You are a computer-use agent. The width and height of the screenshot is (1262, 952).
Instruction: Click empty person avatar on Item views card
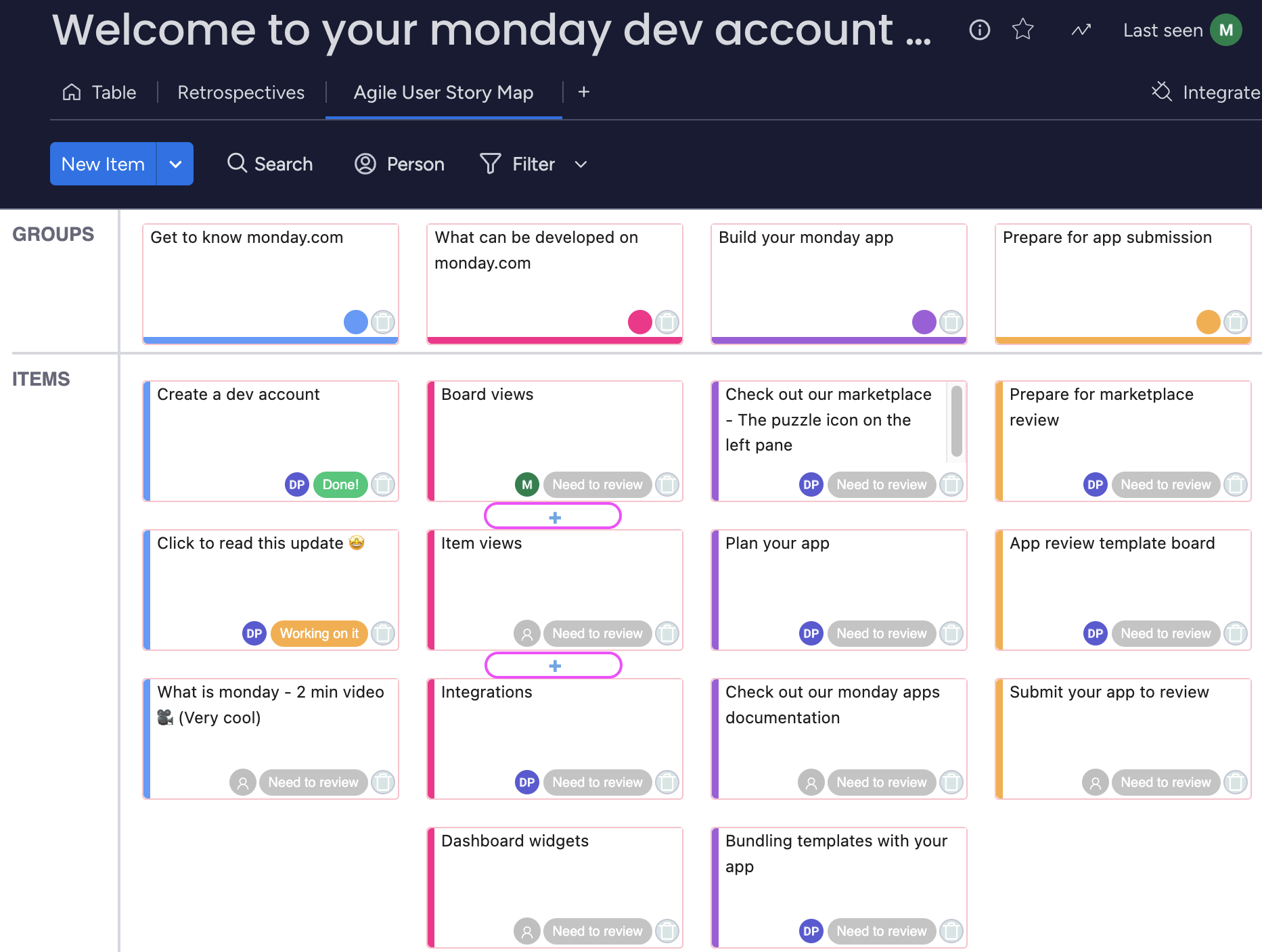pos(526,633)
